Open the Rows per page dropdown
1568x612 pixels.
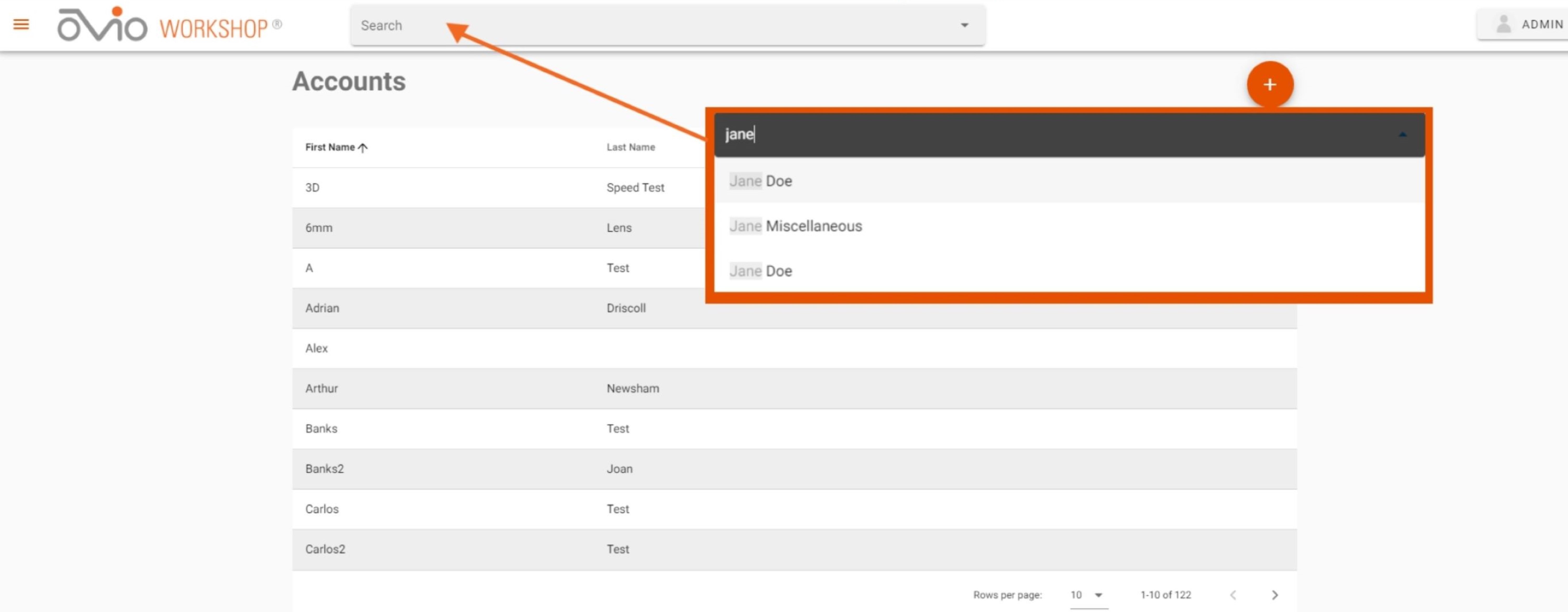pyautogui.click(x=1088, y=595)
